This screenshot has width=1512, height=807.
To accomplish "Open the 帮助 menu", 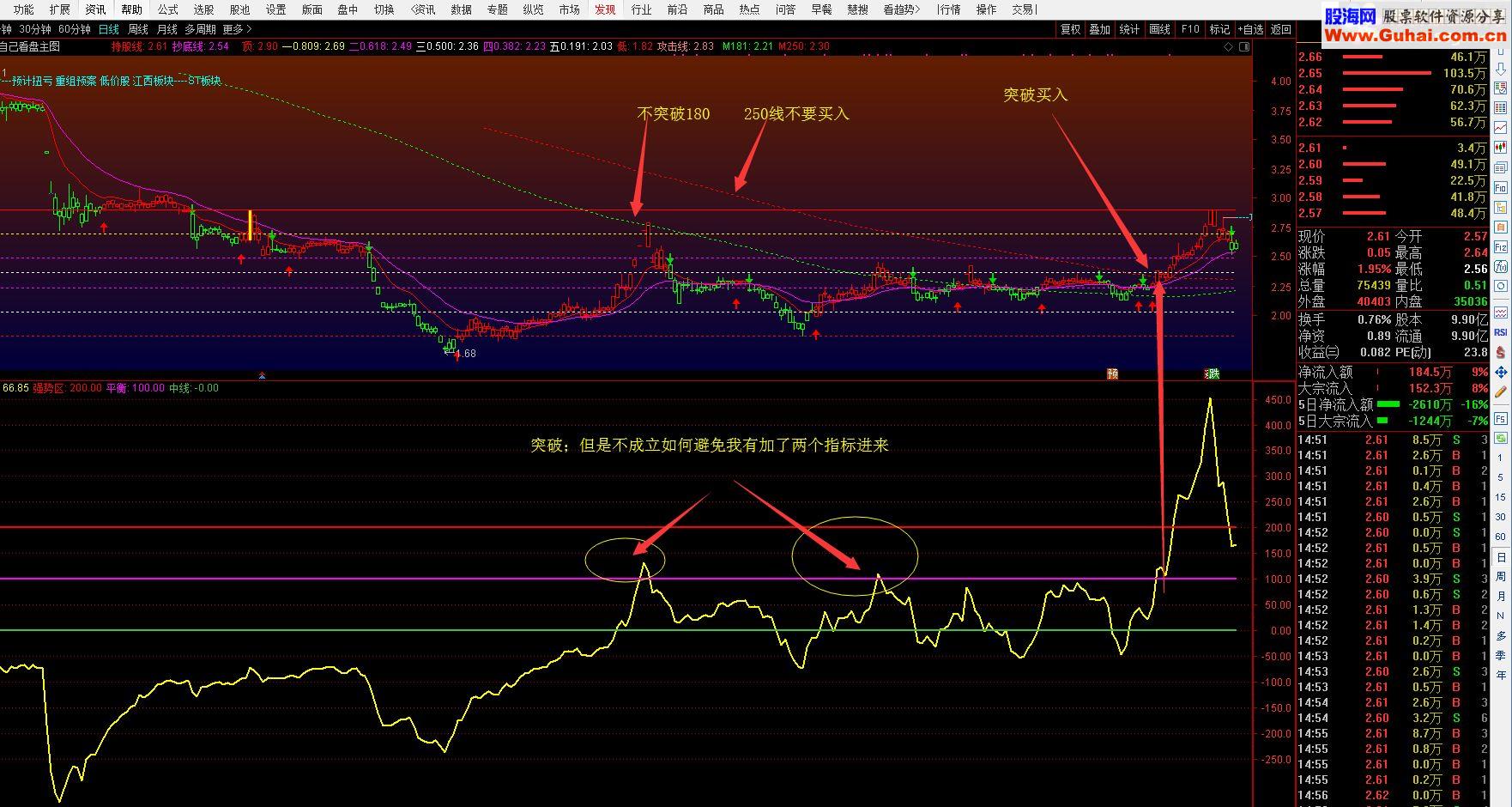I will 131,9.
